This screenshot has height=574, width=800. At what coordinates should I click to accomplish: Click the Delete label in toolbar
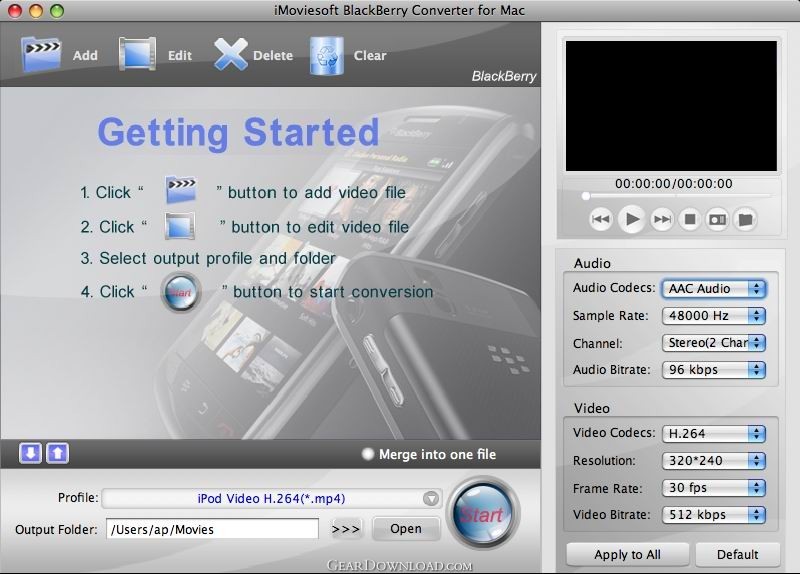point(273,55)
